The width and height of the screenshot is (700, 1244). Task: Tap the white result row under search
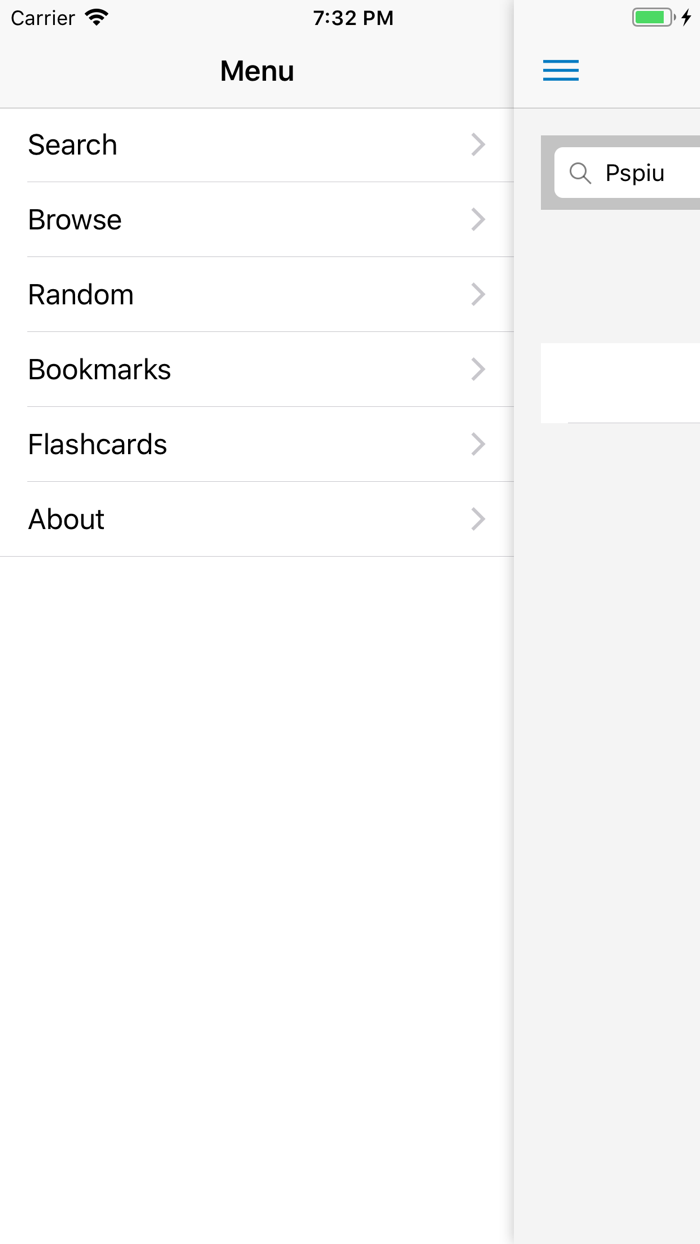(x=620, y=382)
